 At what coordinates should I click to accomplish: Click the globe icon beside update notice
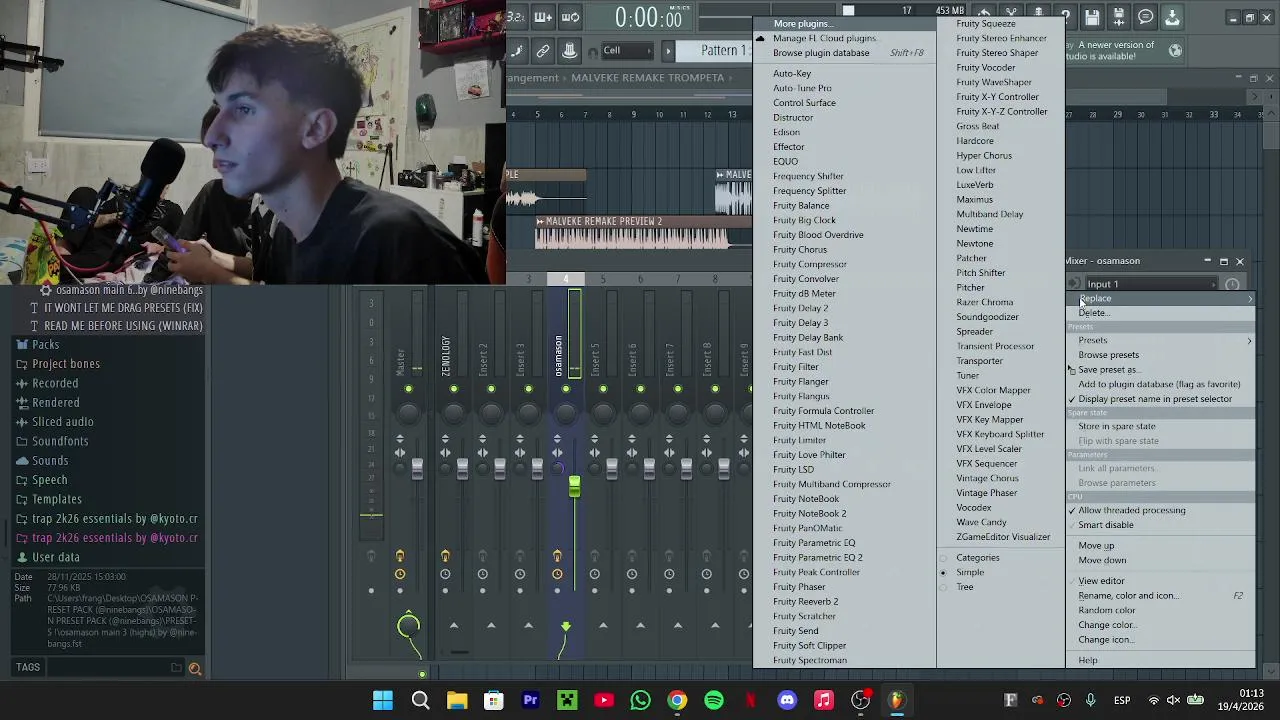(1176, 50)
